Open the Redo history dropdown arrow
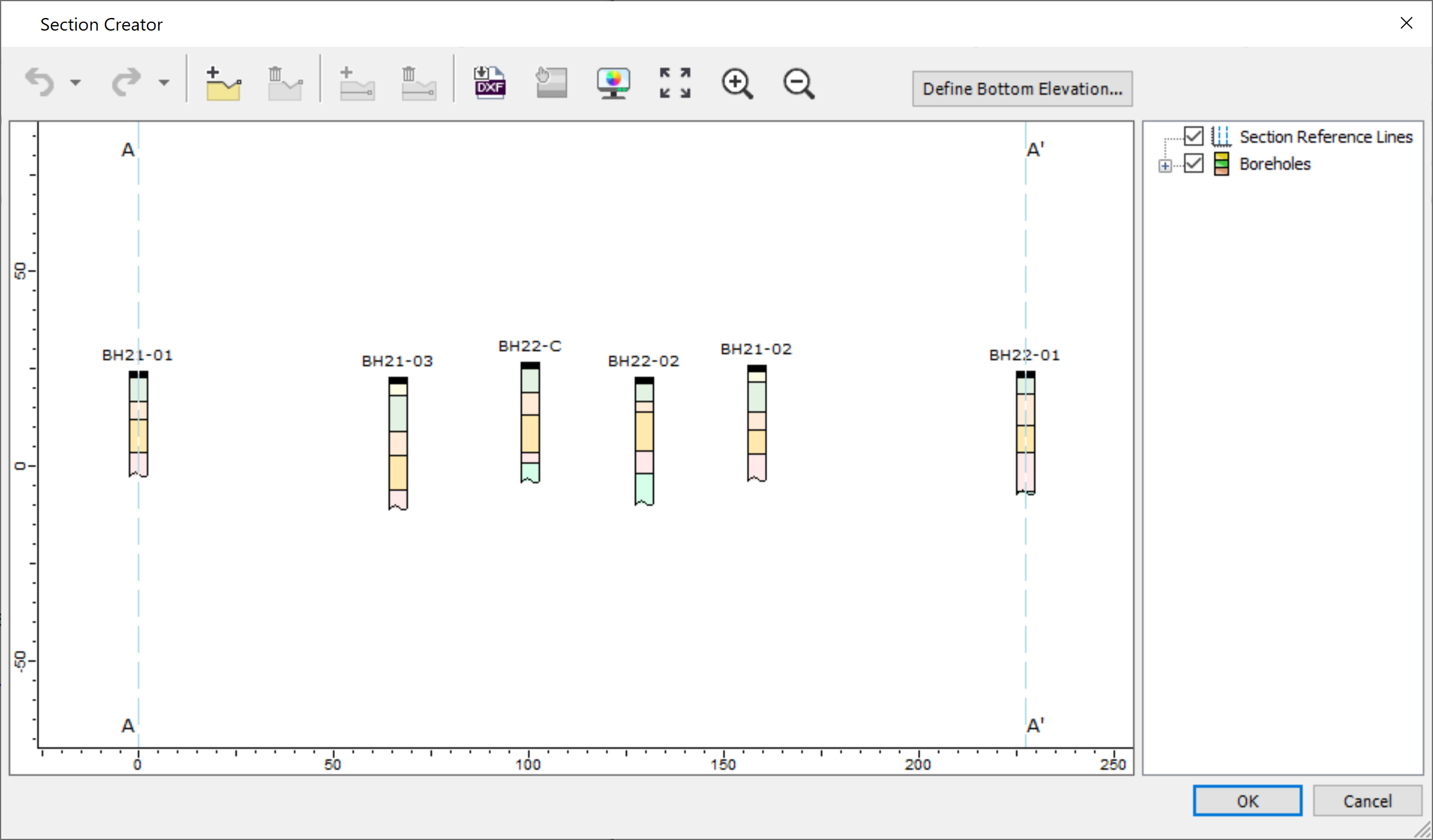Image resolution: width=1433 pixels, height=840 pixels. tap(164, 83)
